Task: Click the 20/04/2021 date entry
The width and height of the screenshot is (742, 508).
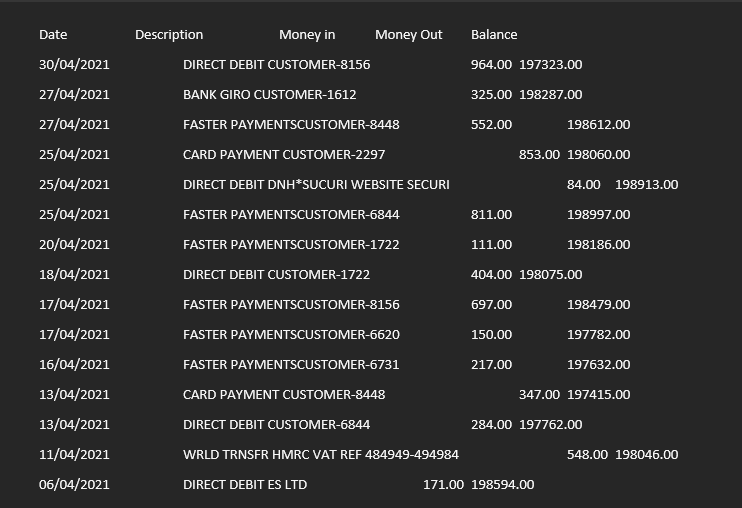Action: (74, 245)
